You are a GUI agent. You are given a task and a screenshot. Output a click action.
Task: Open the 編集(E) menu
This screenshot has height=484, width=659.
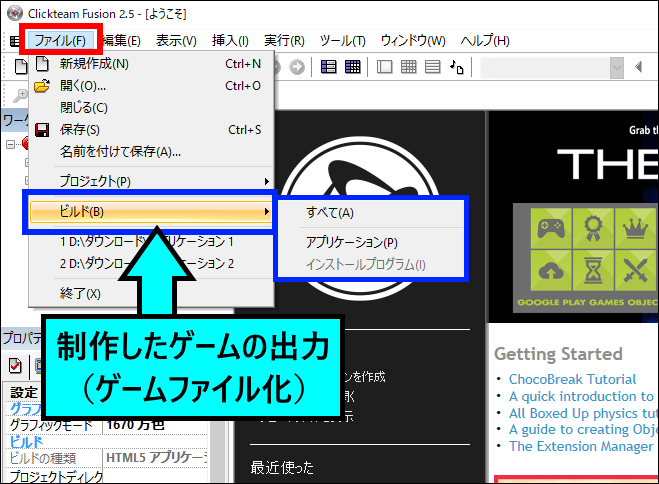coord(121,41)
